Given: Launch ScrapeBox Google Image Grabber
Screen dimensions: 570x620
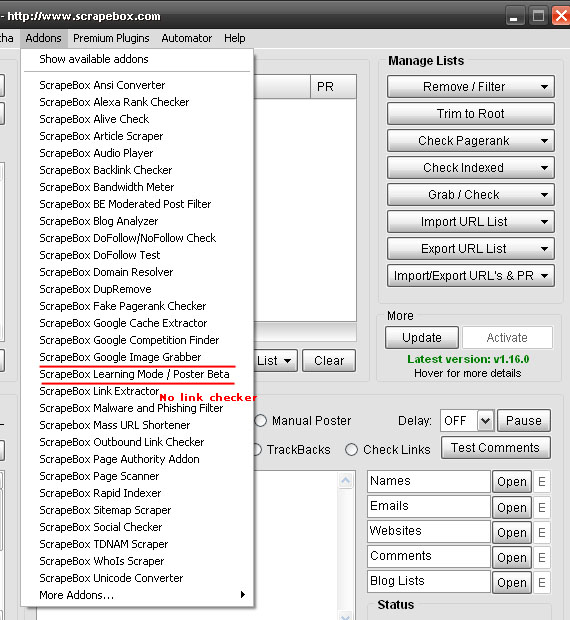Looking at the screenshot, I should coord(137,357).
